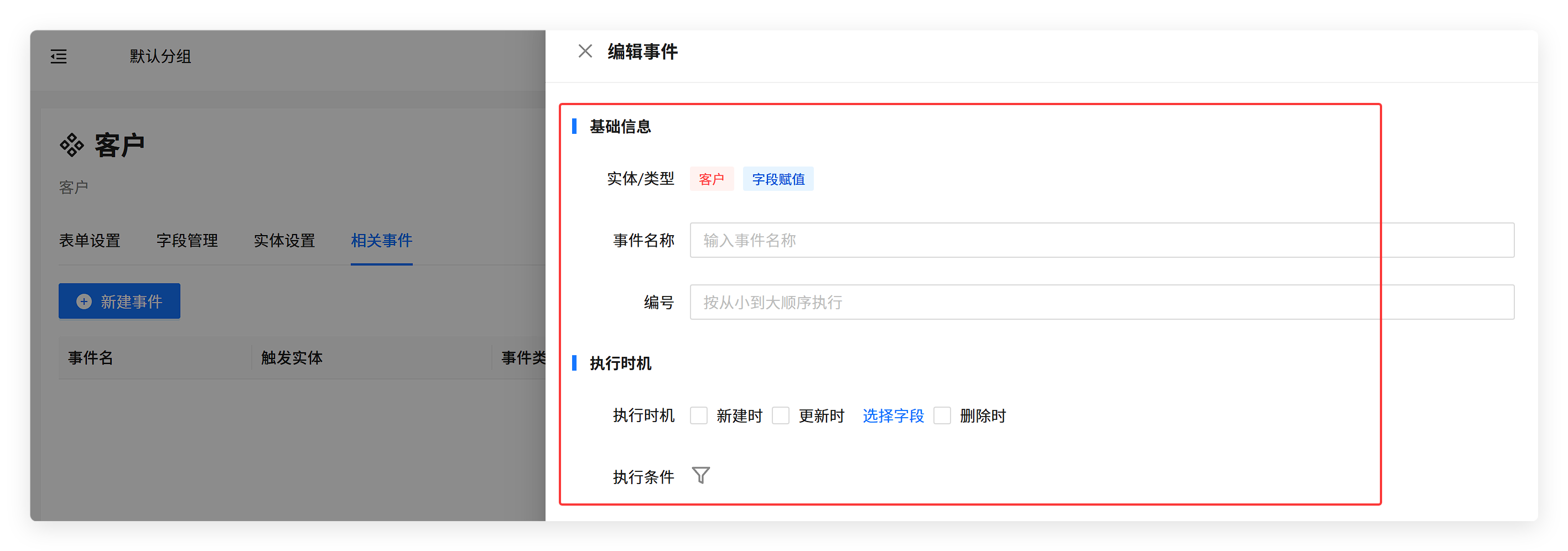Screen dimensions: 1568x551
Task: Click the 触发实体 column header
Action: click(292, 358)
